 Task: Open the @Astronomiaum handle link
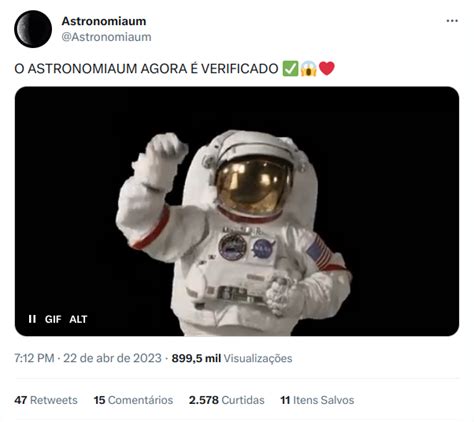[106, 37]
